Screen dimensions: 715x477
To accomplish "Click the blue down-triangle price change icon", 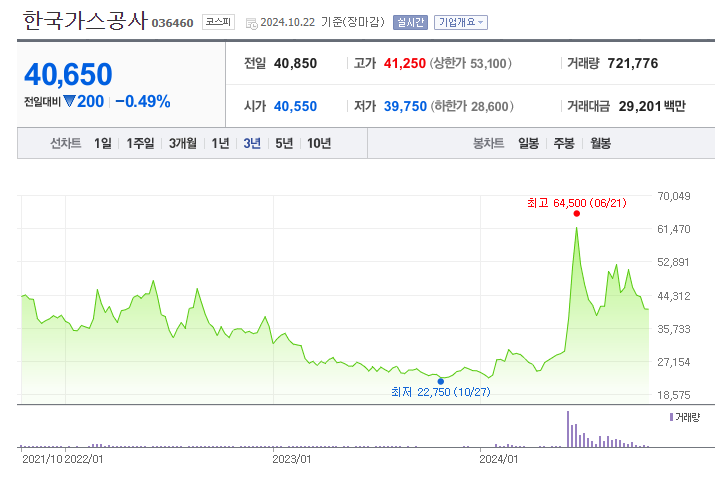I will coord(69,101).
